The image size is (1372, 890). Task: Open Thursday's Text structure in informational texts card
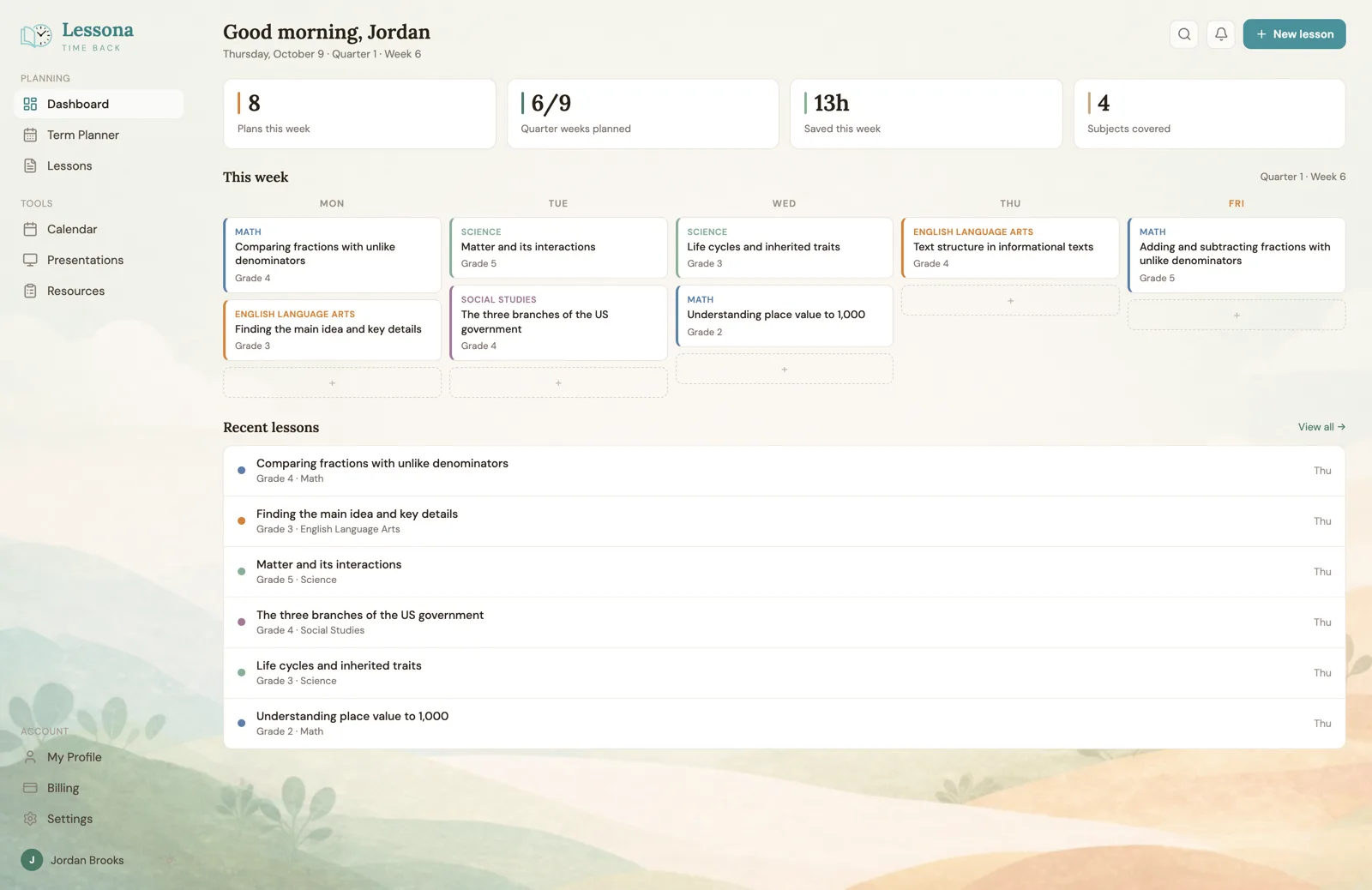coord(1010,247)
